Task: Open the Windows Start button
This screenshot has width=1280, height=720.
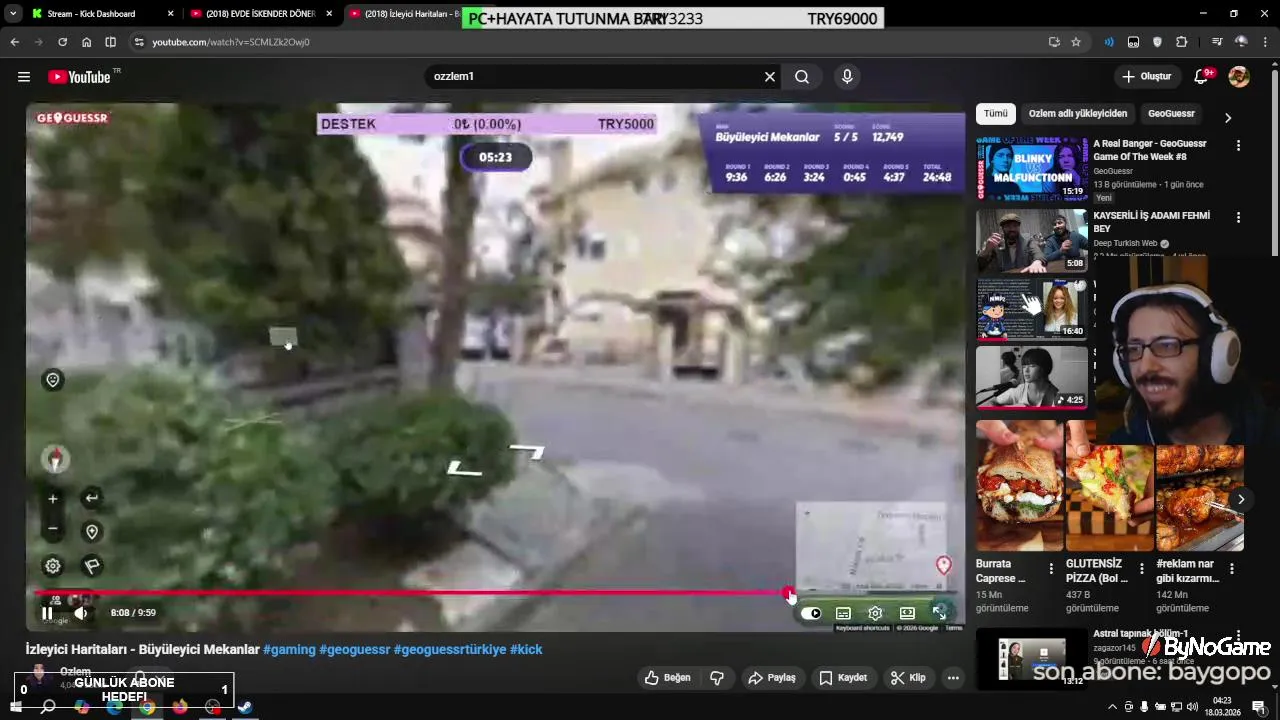Action: click(x=15, y=707)
